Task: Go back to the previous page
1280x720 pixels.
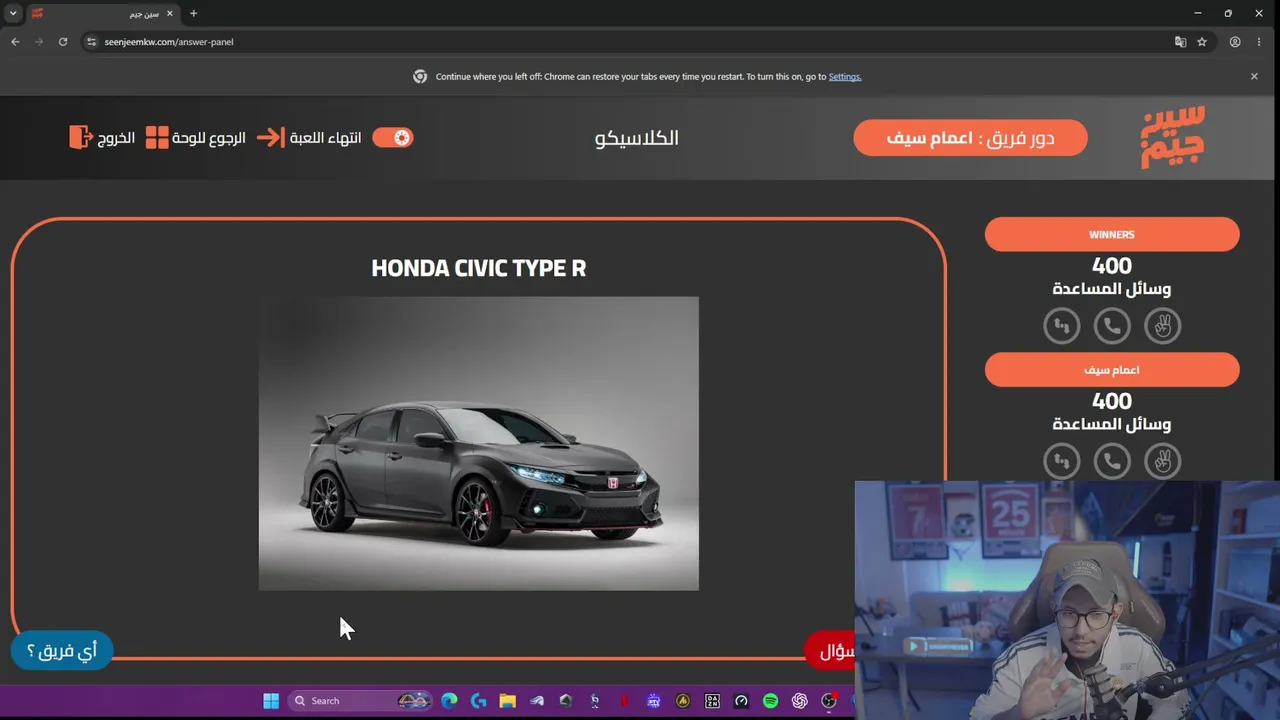Action: coord(15,42)
